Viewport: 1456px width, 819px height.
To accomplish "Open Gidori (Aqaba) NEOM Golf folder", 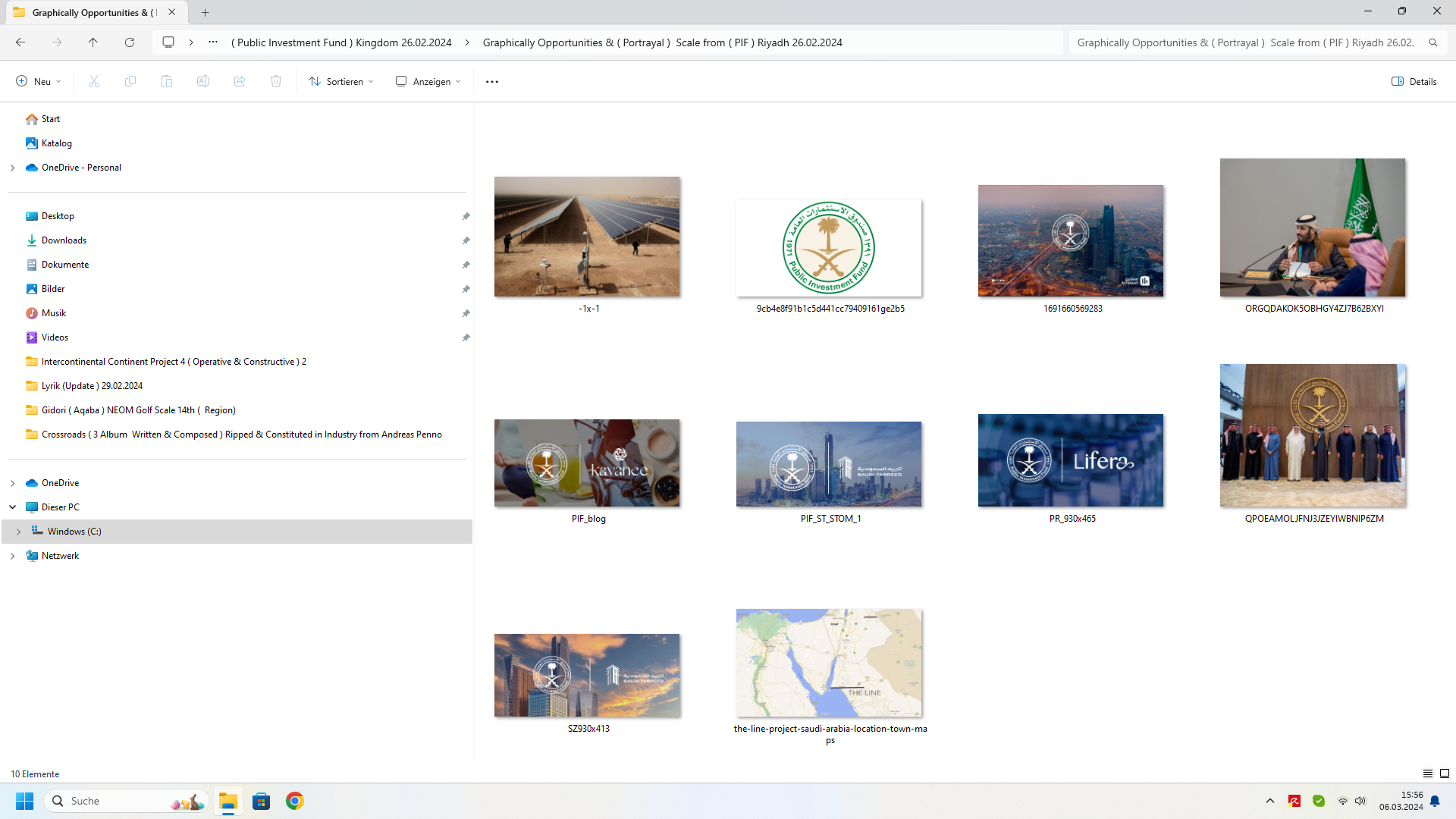I will coord(138,410).
